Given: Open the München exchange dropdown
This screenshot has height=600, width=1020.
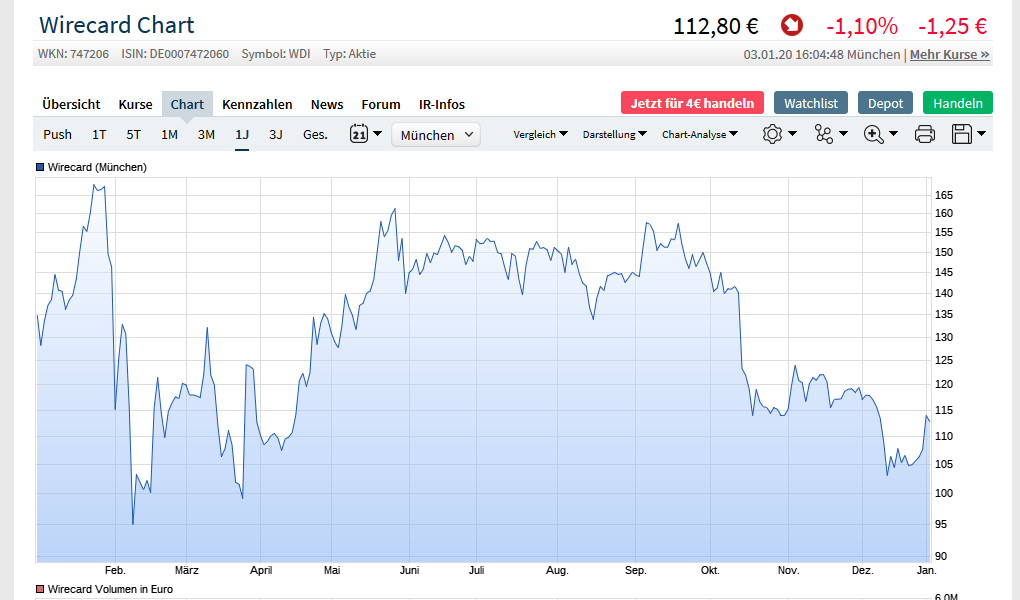Looking at the screenshot, I should [x=436, y=135].
